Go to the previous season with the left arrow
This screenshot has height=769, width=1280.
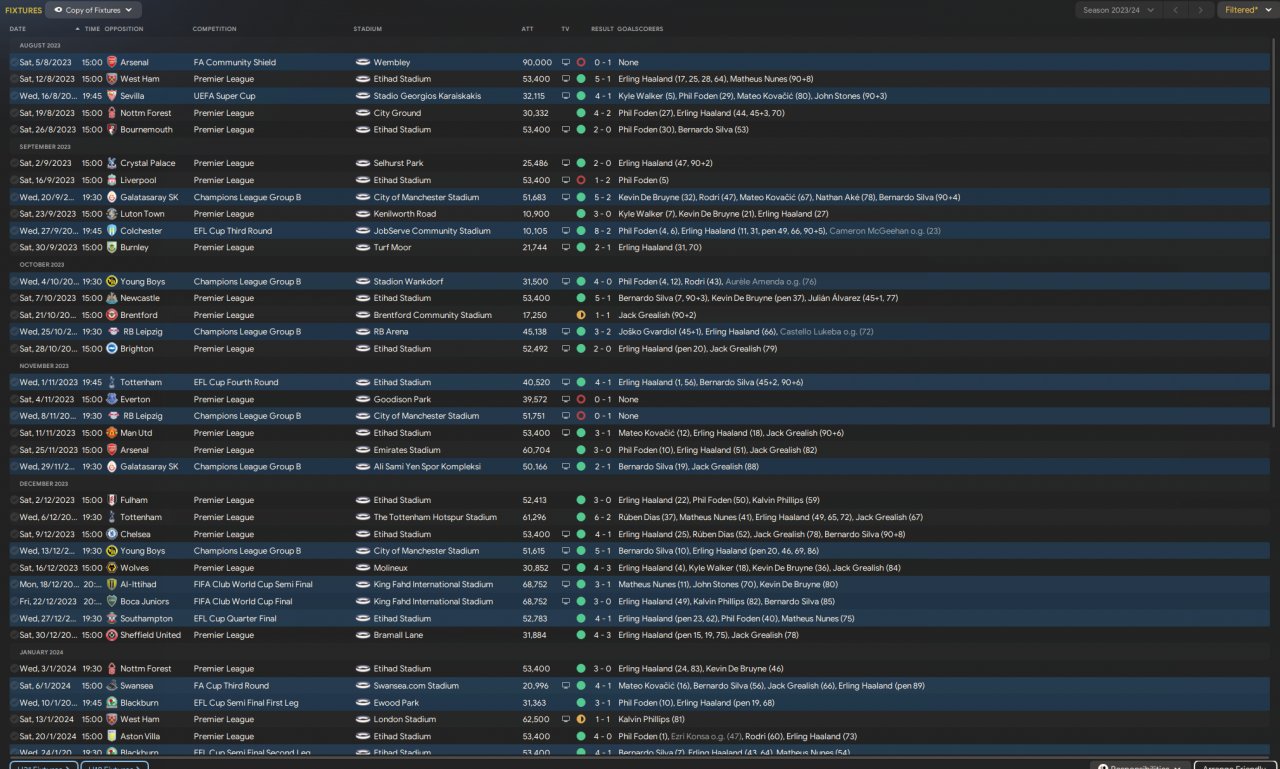point(1176,10)
